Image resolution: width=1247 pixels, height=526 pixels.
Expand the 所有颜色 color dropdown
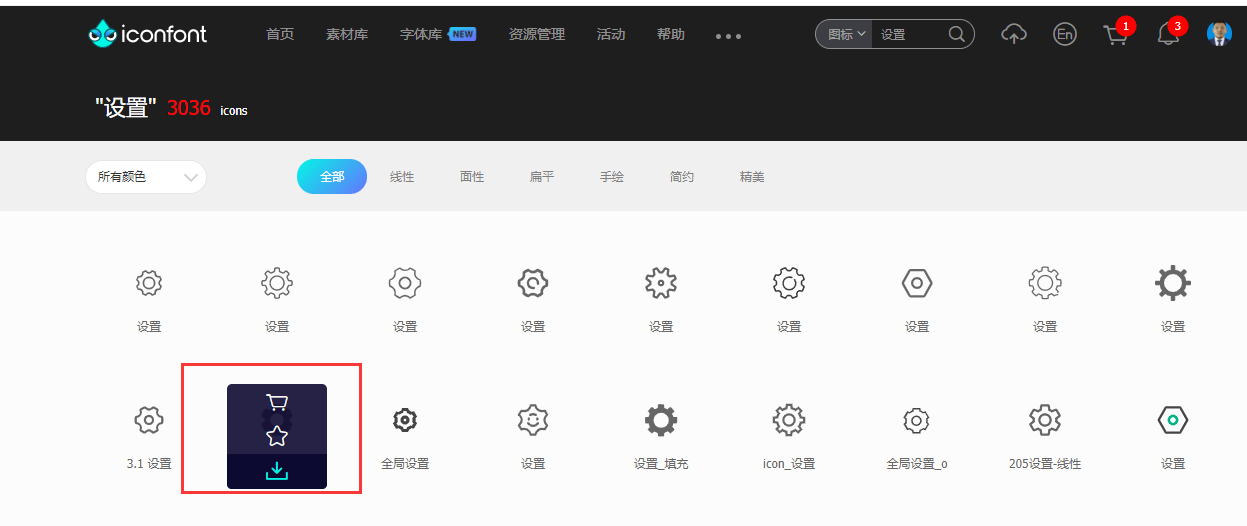(x=146, y=177)
